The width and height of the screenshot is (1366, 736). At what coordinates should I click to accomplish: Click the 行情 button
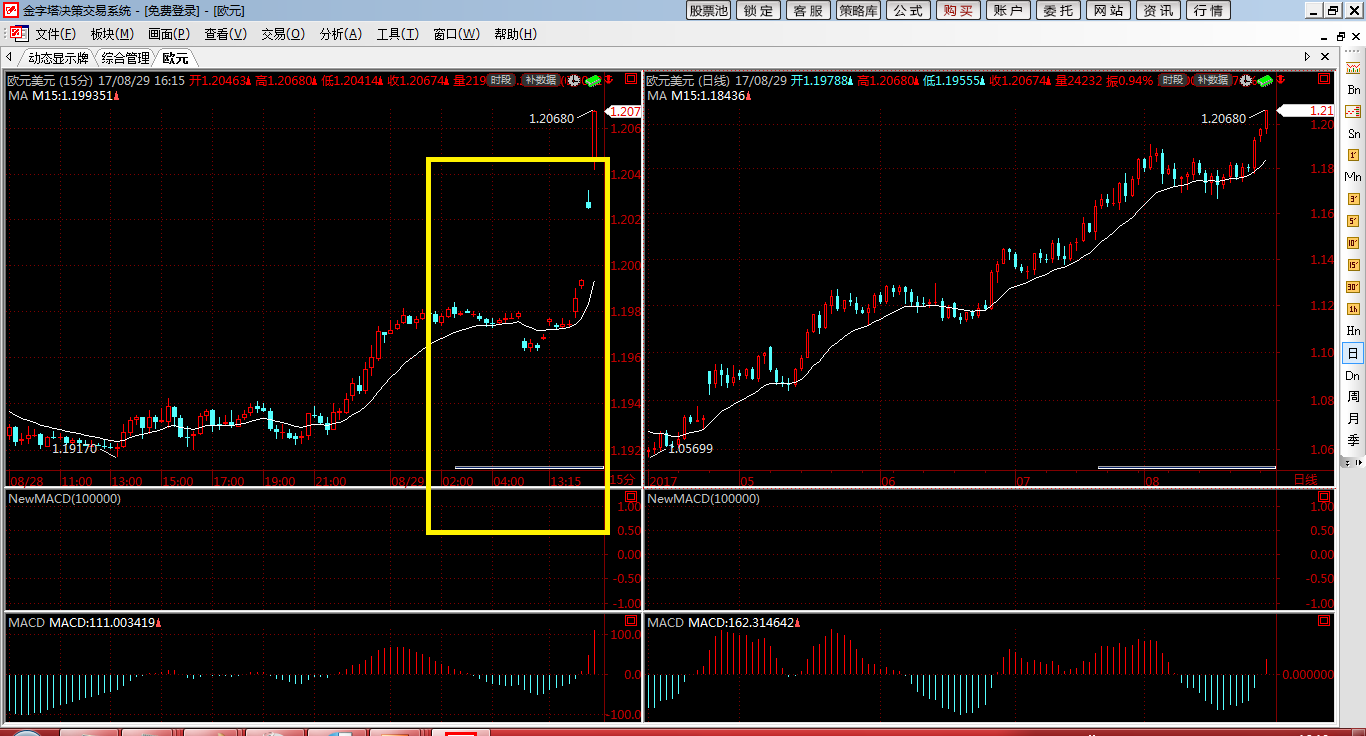tap(1208, 10)
